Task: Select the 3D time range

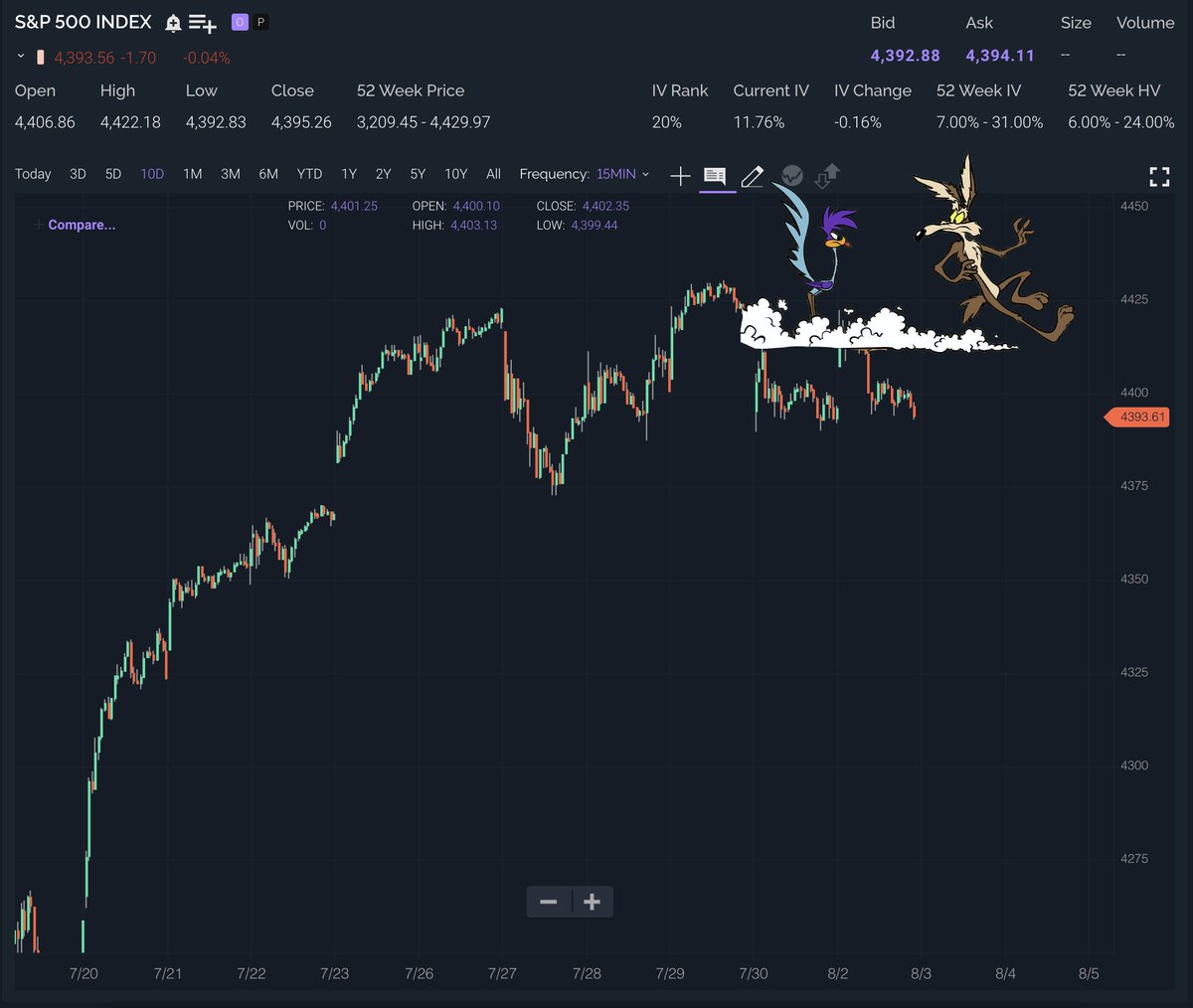Action: [78, 174]
